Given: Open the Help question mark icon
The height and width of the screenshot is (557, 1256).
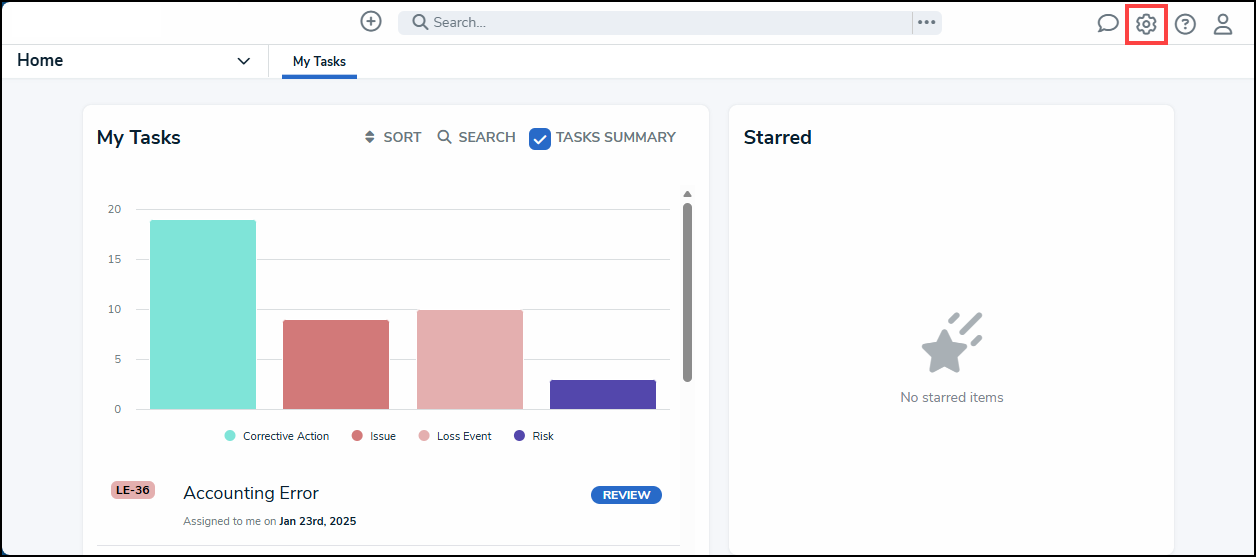Looking at the screenshot, I should 1185,24.
